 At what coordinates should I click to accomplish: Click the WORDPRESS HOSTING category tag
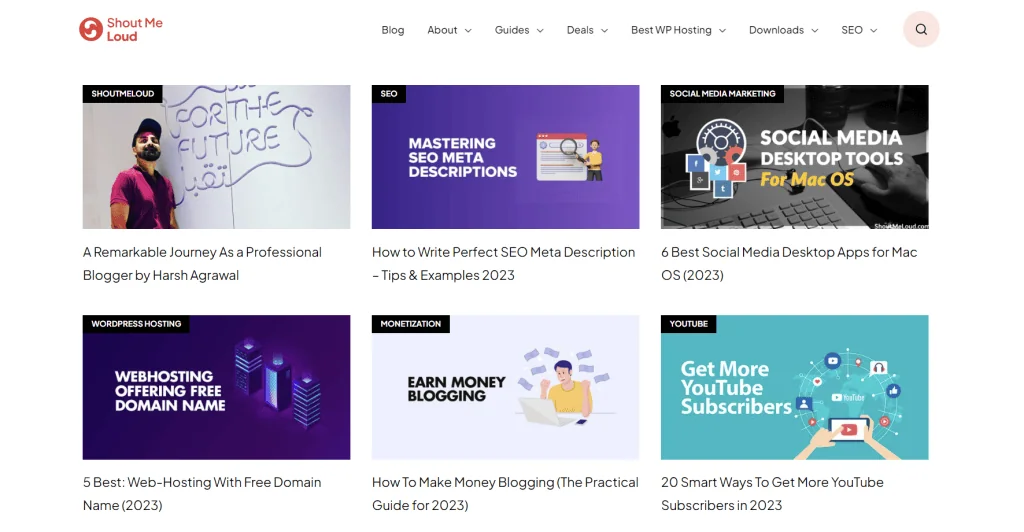coord(136,324)
